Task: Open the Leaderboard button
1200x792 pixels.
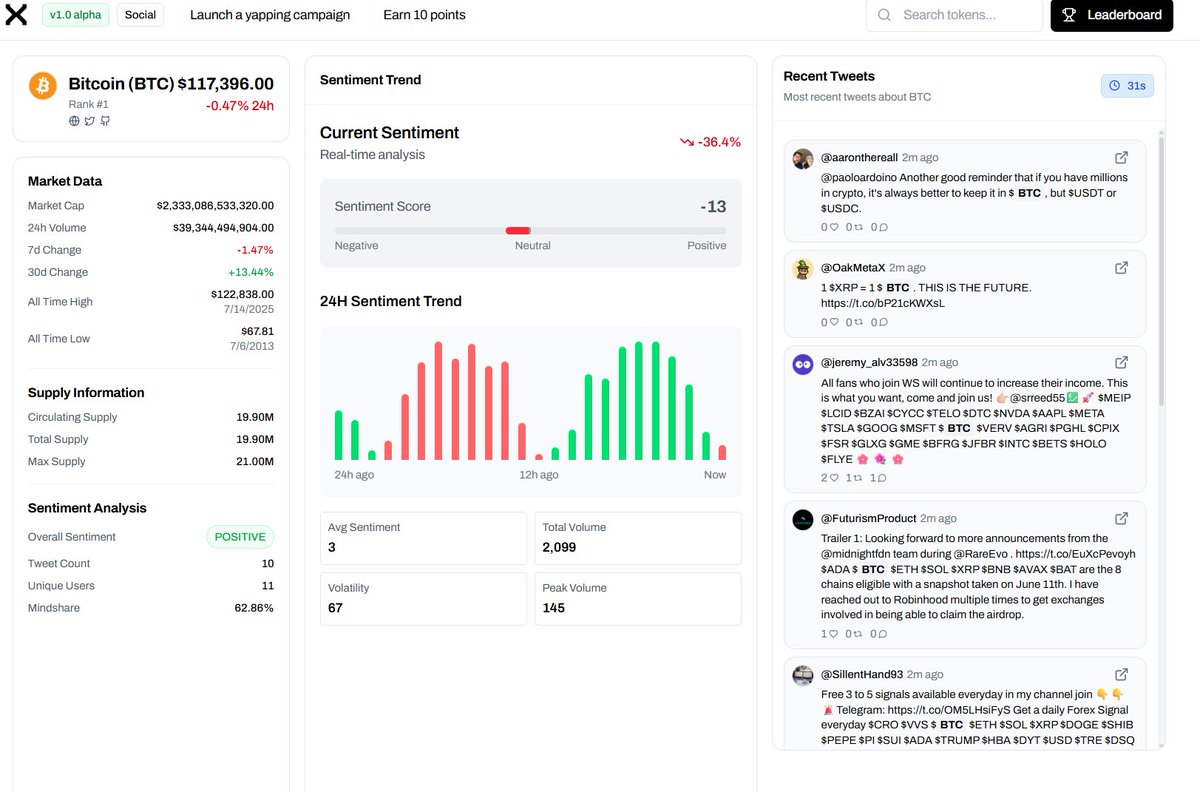Action: point(1112,15)
